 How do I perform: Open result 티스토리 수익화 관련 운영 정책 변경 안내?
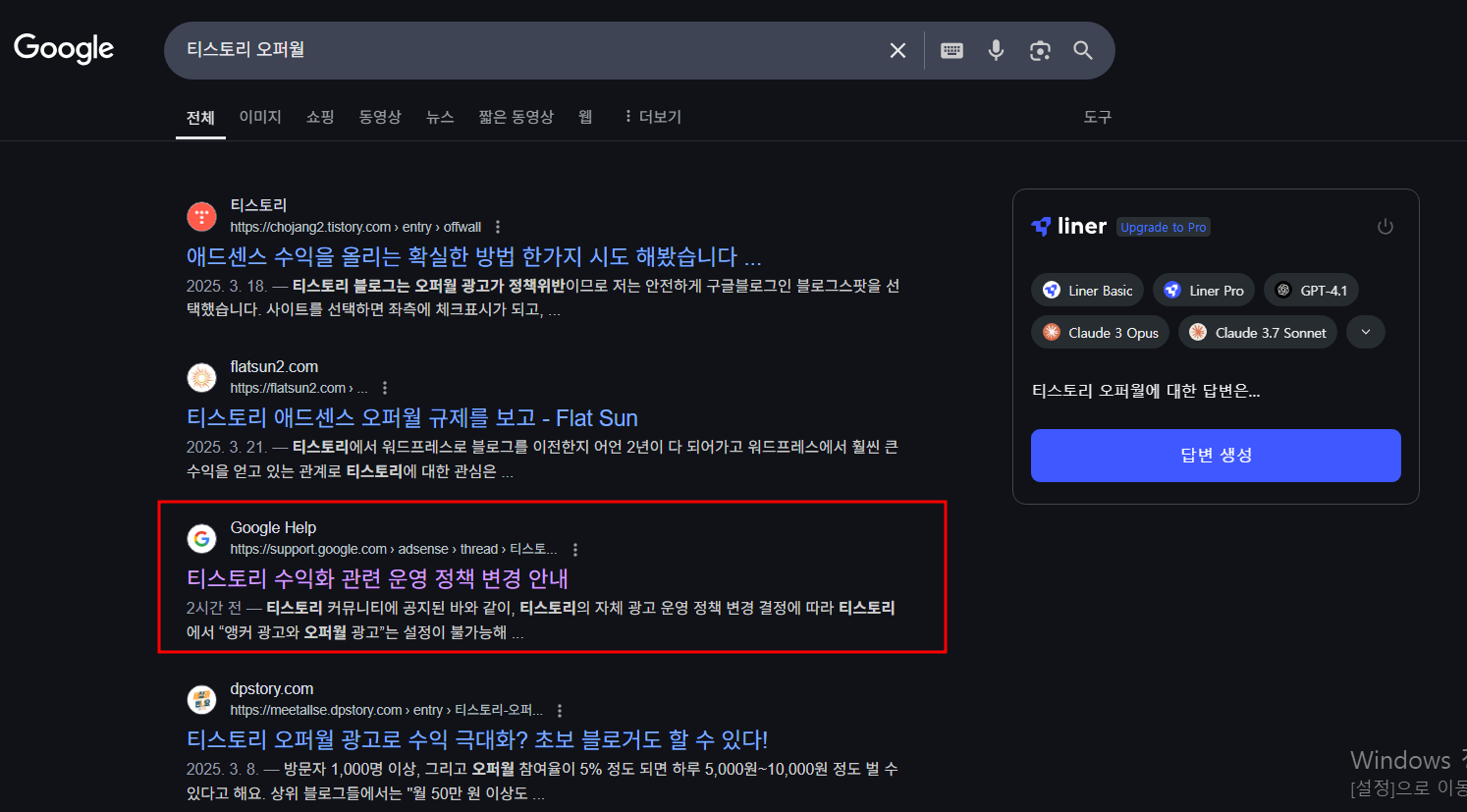click(x=378, y=578)
